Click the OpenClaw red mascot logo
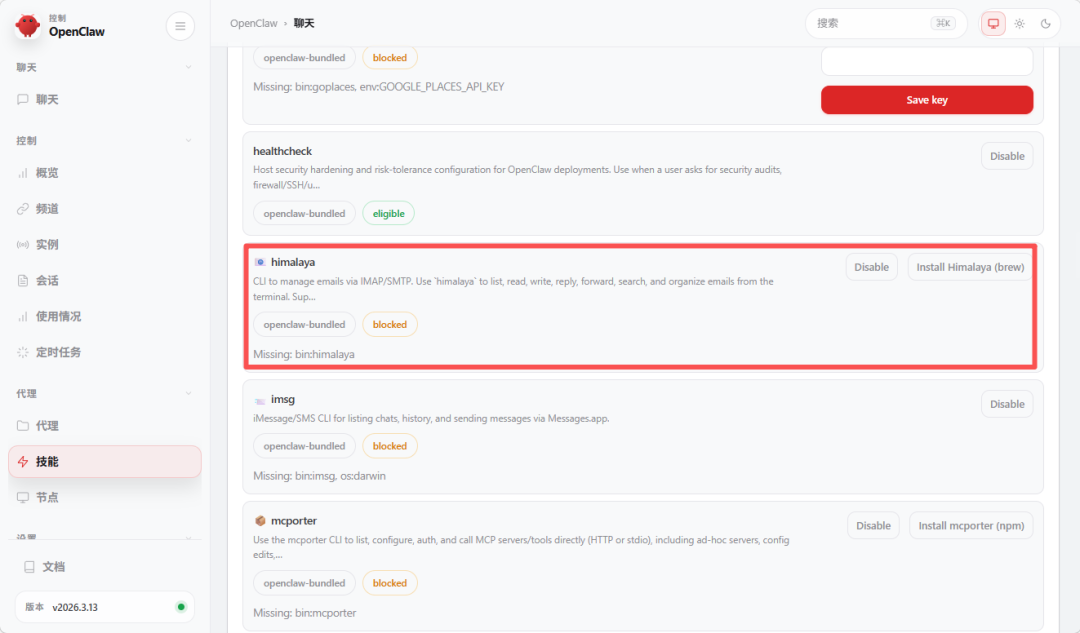The width and height of the screenshot is (1080, 633). pyautogui.click(x=28, y=25)
